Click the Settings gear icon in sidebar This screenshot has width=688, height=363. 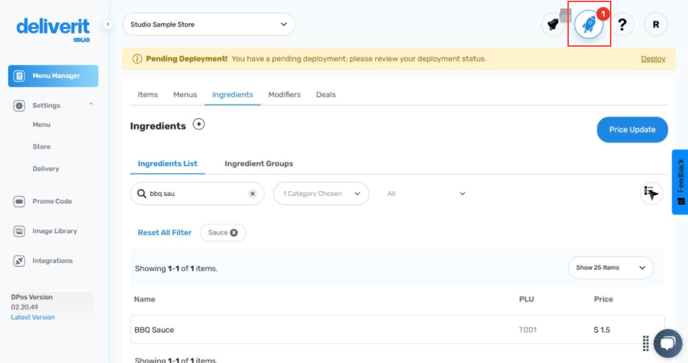coord(19,105)
